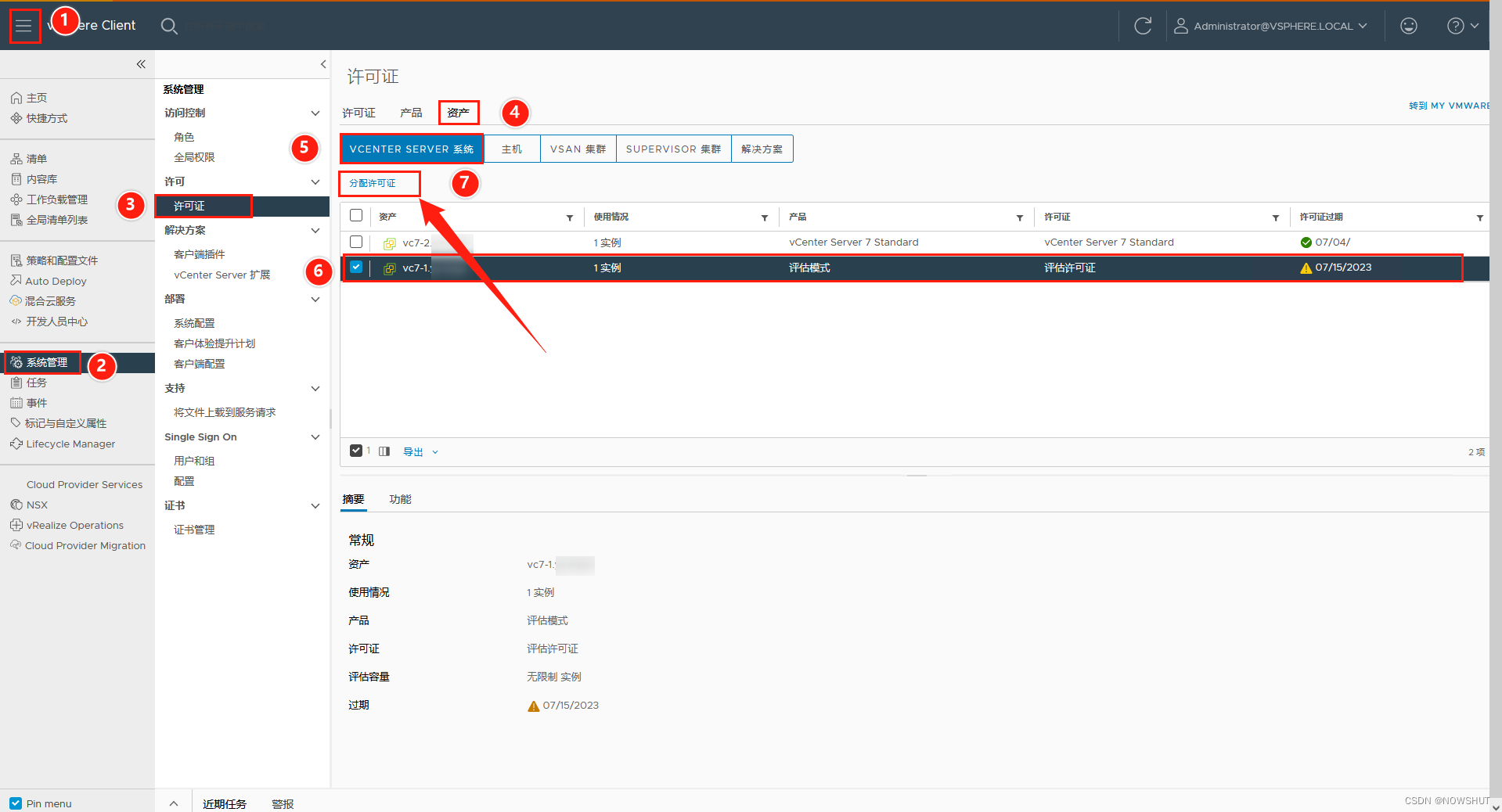The height and width of the screenshot is (812, 1502).
Task: Go to 主页 home
Action: point(29,98)
